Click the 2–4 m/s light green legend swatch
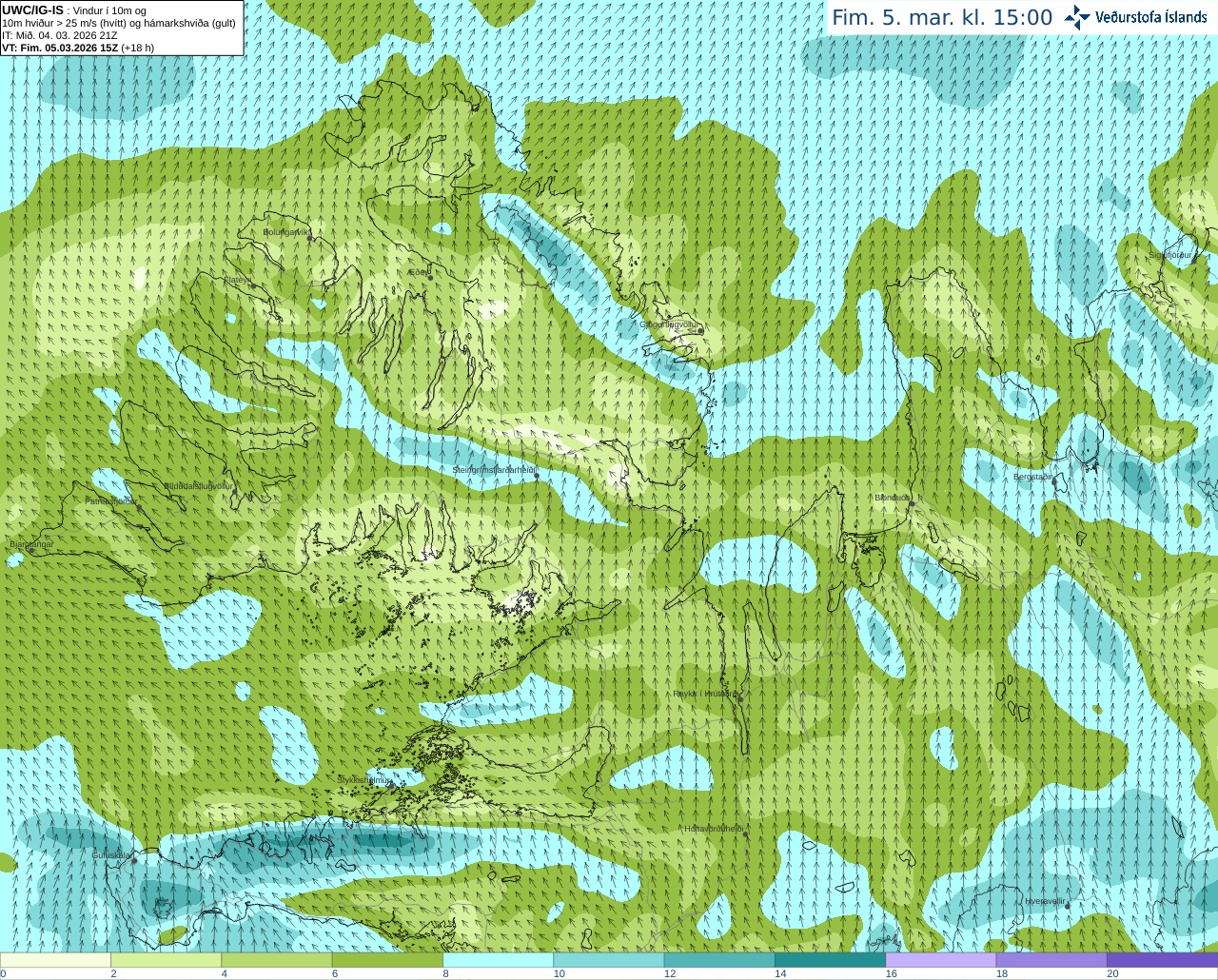The height and width of the screenshot is (980, 1218). [x=166, y=960]
